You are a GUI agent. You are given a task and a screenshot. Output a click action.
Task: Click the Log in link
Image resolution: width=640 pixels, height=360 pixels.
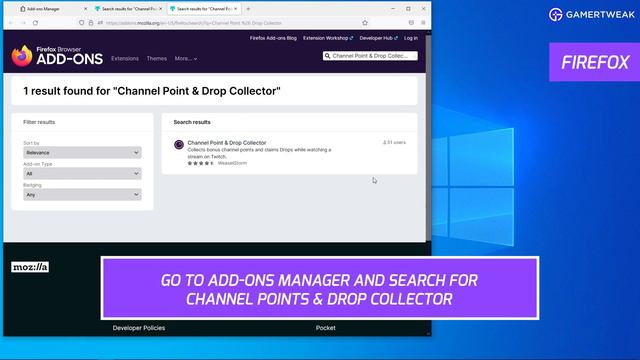coord(411,38)
